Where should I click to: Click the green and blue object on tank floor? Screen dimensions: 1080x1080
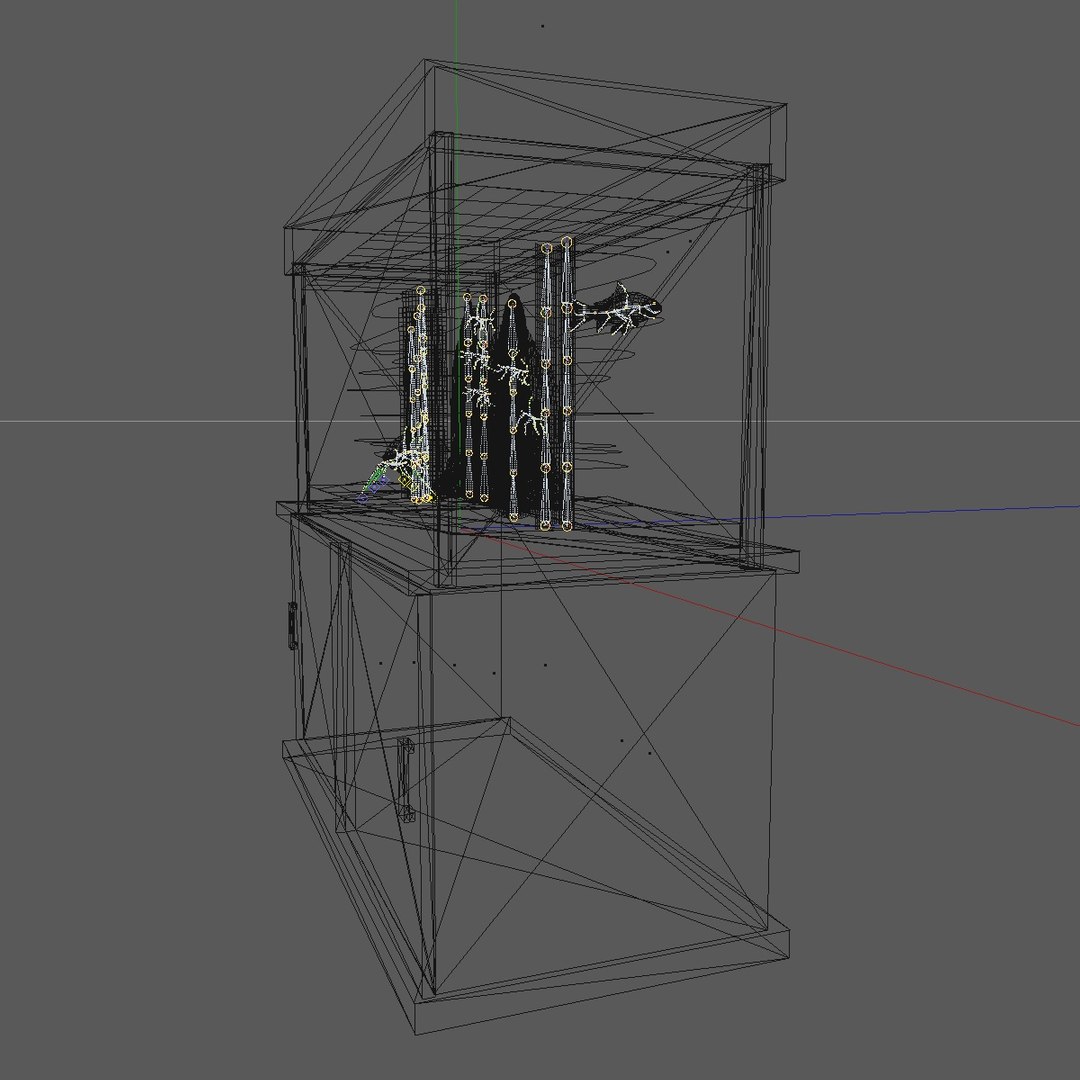[373, 484]
